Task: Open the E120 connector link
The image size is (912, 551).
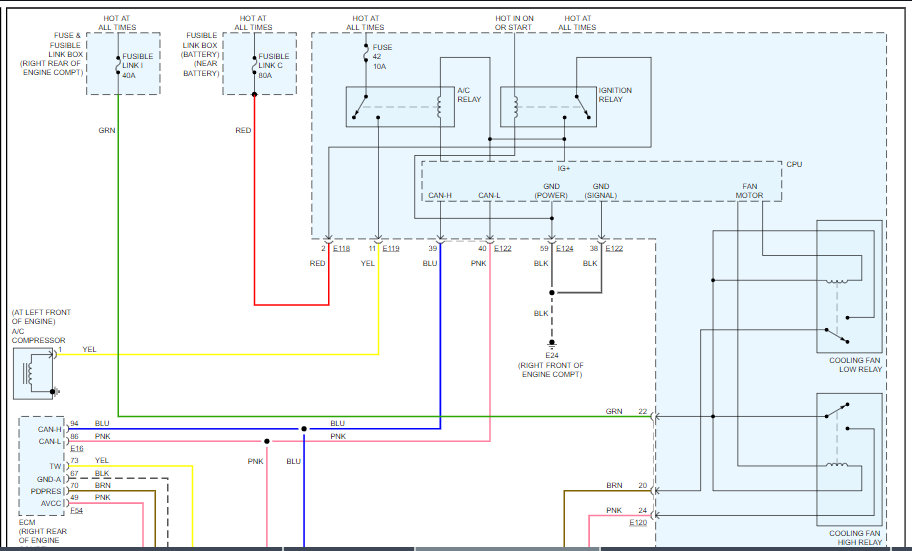Action: [x=638, y=522]
